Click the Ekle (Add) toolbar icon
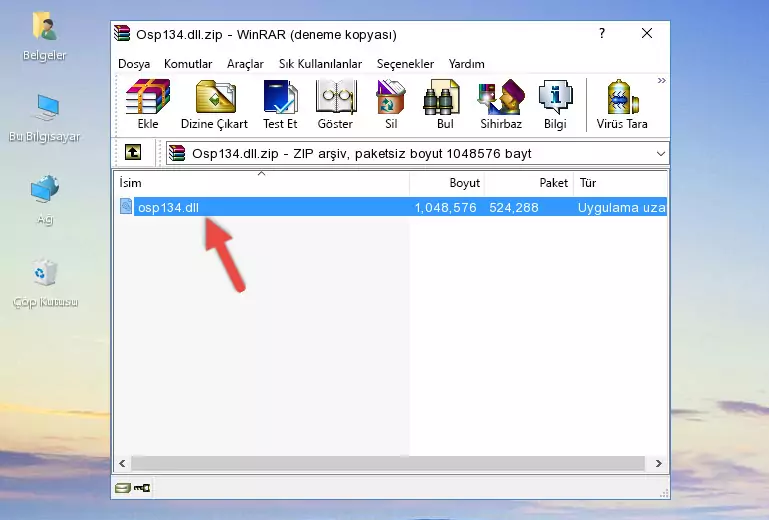The image size is (769, 520). (x=148, y=104)
